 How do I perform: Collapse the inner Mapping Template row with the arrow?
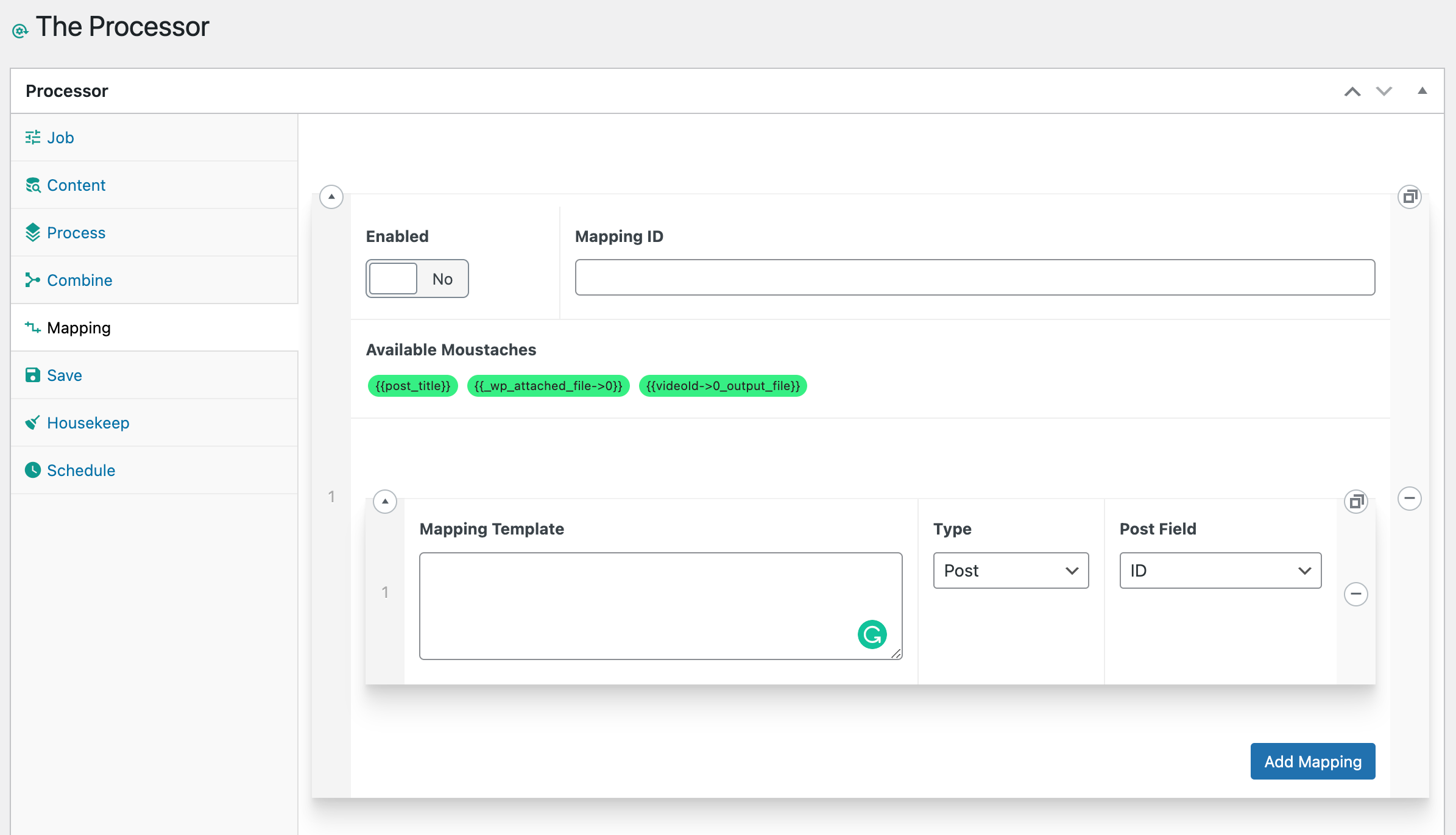coord(385,502)
